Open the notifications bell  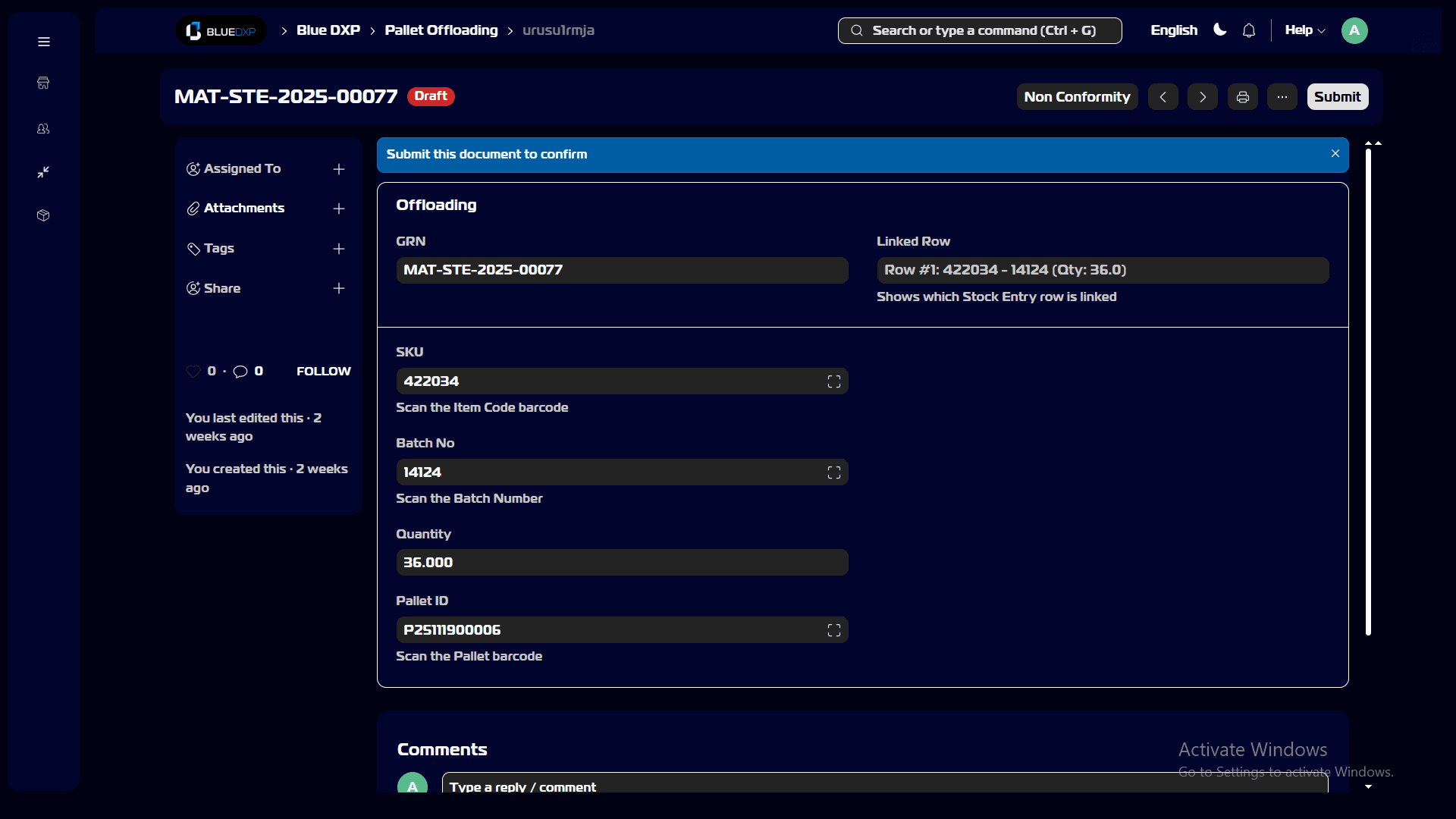click(x=1248, y=30)
